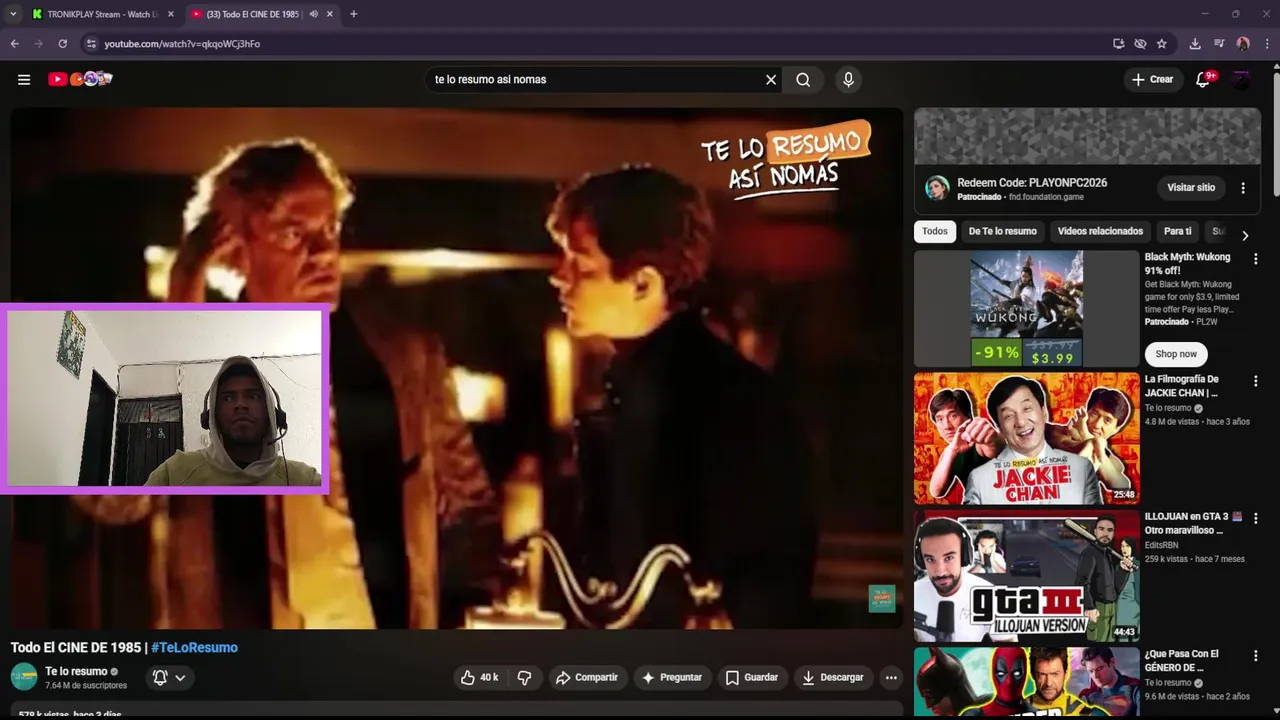This screenshot has width=1280, height=720.
Task: Select the Para ti chip
Action: pos(1178,231)
